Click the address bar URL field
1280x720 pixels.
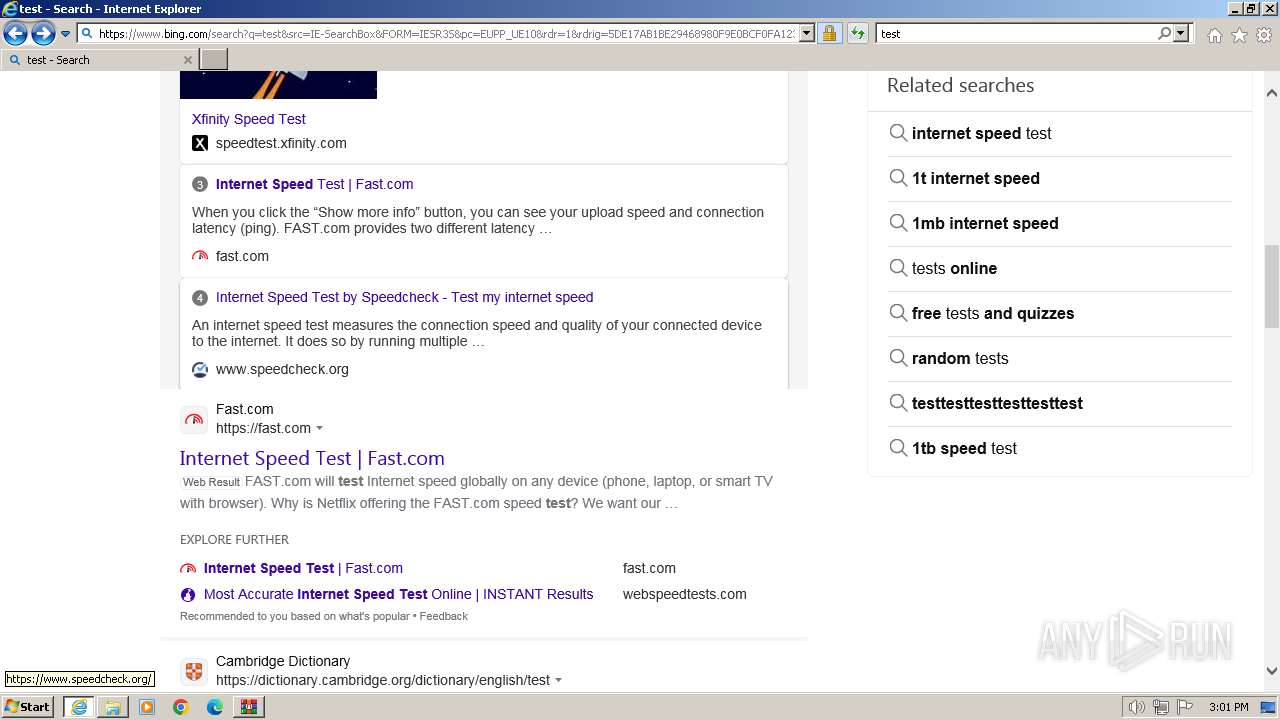pyautogui.click(x=446, y=33)
